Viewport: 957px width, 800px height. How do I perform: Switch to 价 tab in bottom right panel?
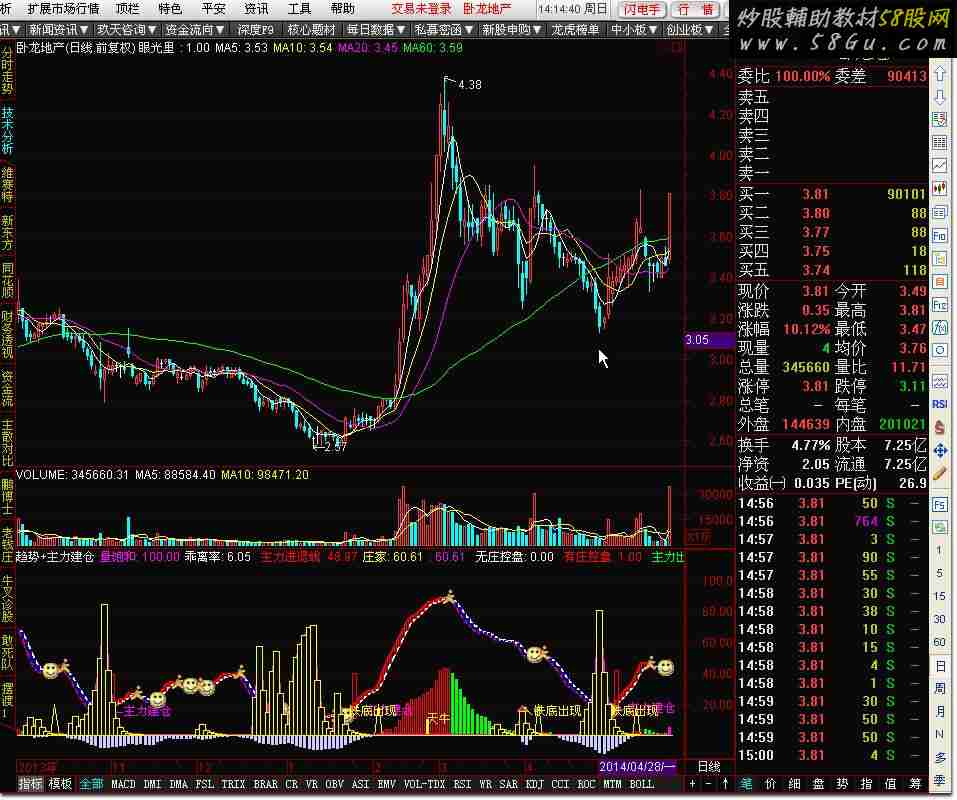[x=770, y=784]
